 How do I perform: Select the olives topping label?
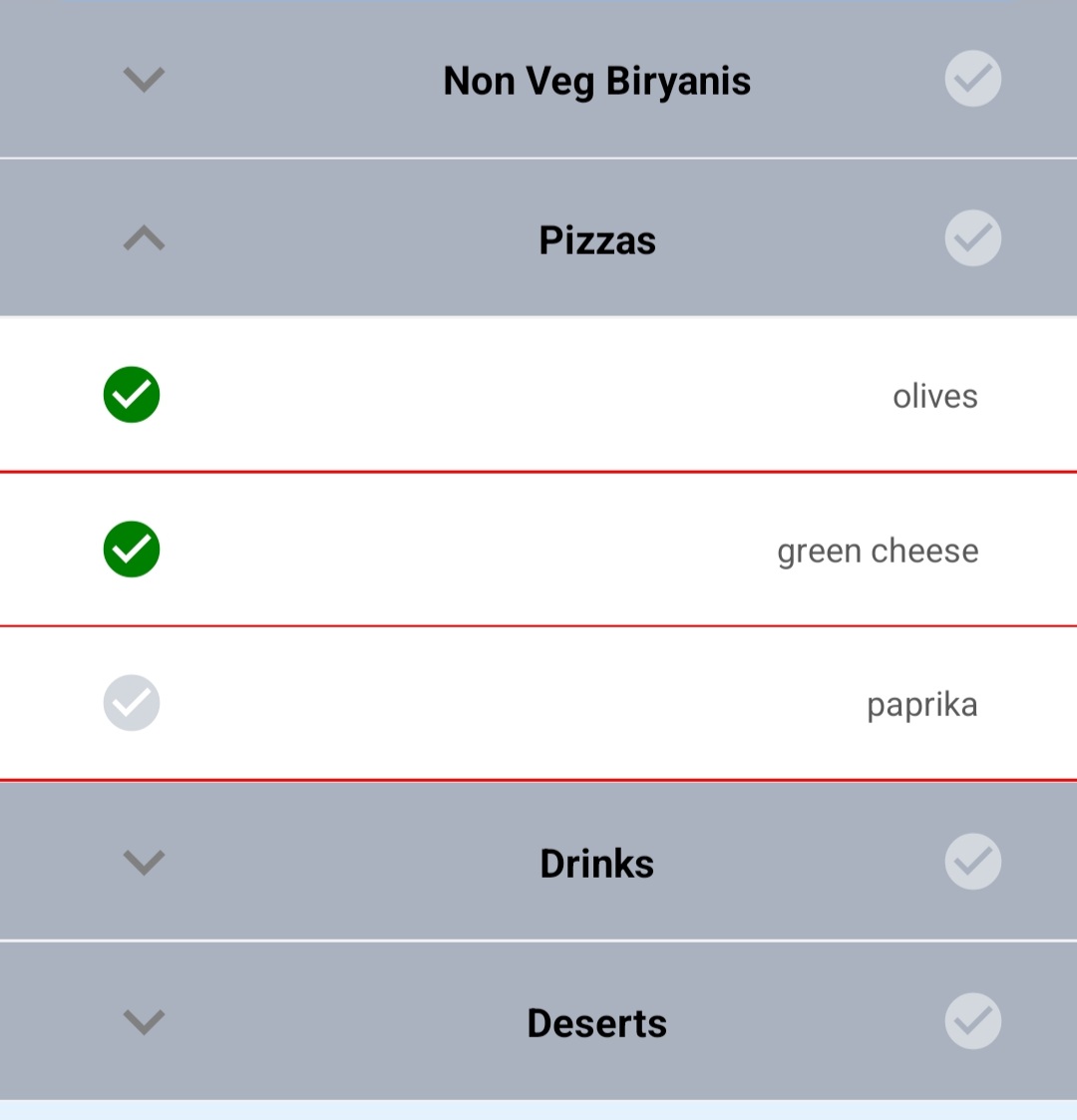click(934, 396)
